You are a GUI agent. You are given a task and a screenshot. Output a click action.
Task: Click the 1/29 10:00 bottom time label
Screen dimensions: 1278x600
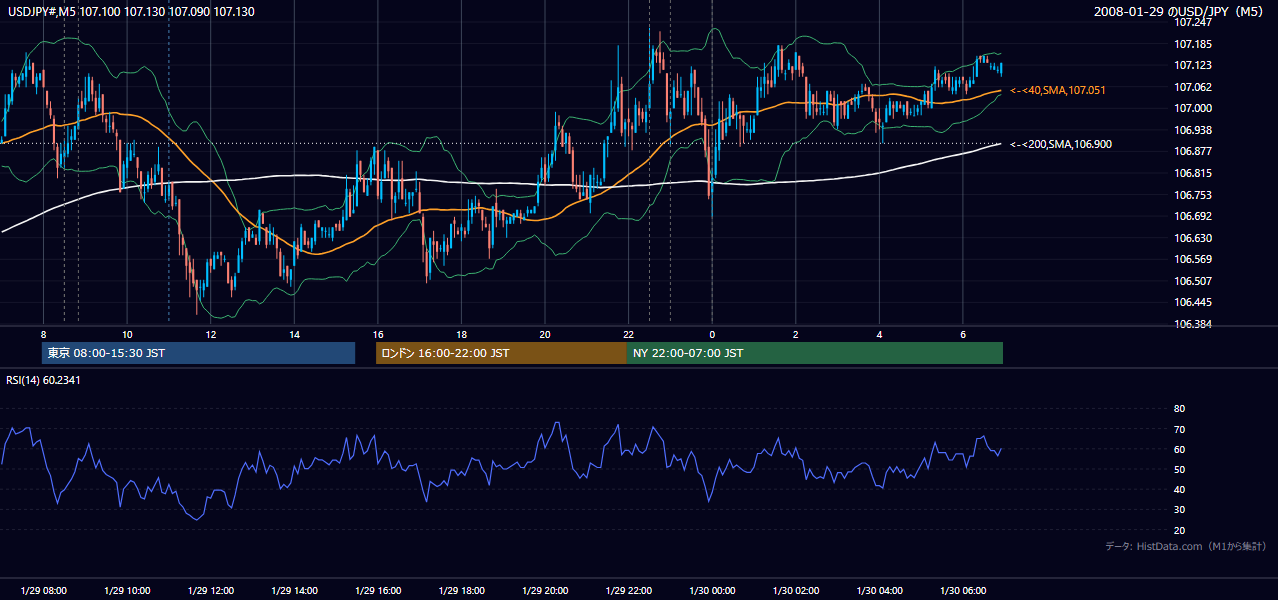click(x=127, y=591)
